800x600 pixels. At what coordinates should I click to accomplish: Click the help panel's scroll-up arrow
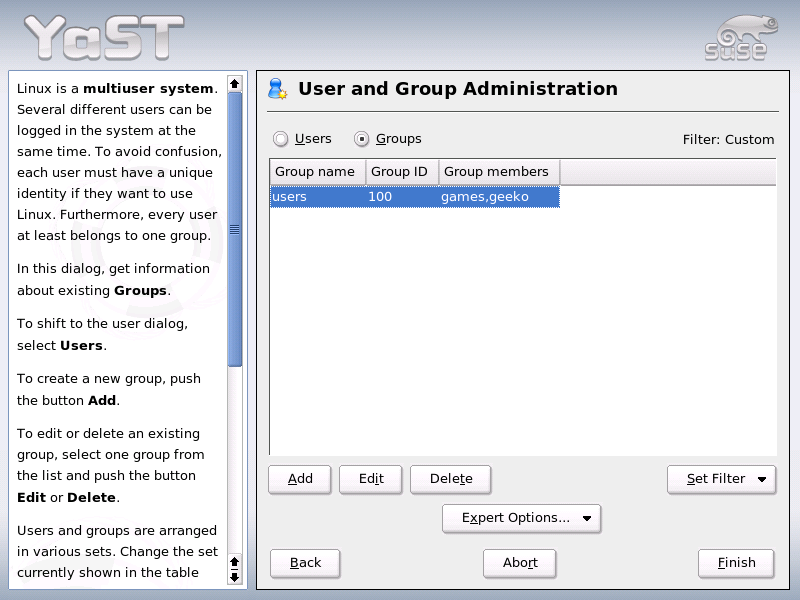tap(235, 84)
